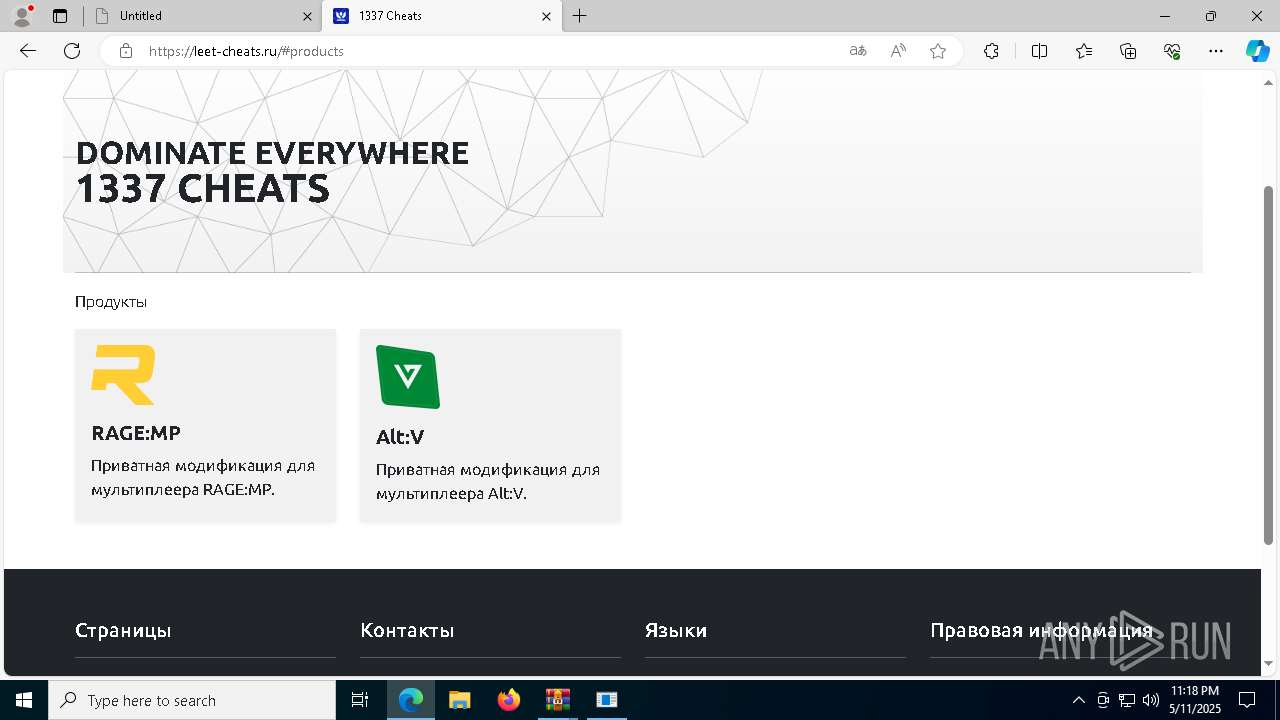Viewport: 1280px width, 720px height.
Task: Click the Страницы footer heading
Action: coord(123,631)
